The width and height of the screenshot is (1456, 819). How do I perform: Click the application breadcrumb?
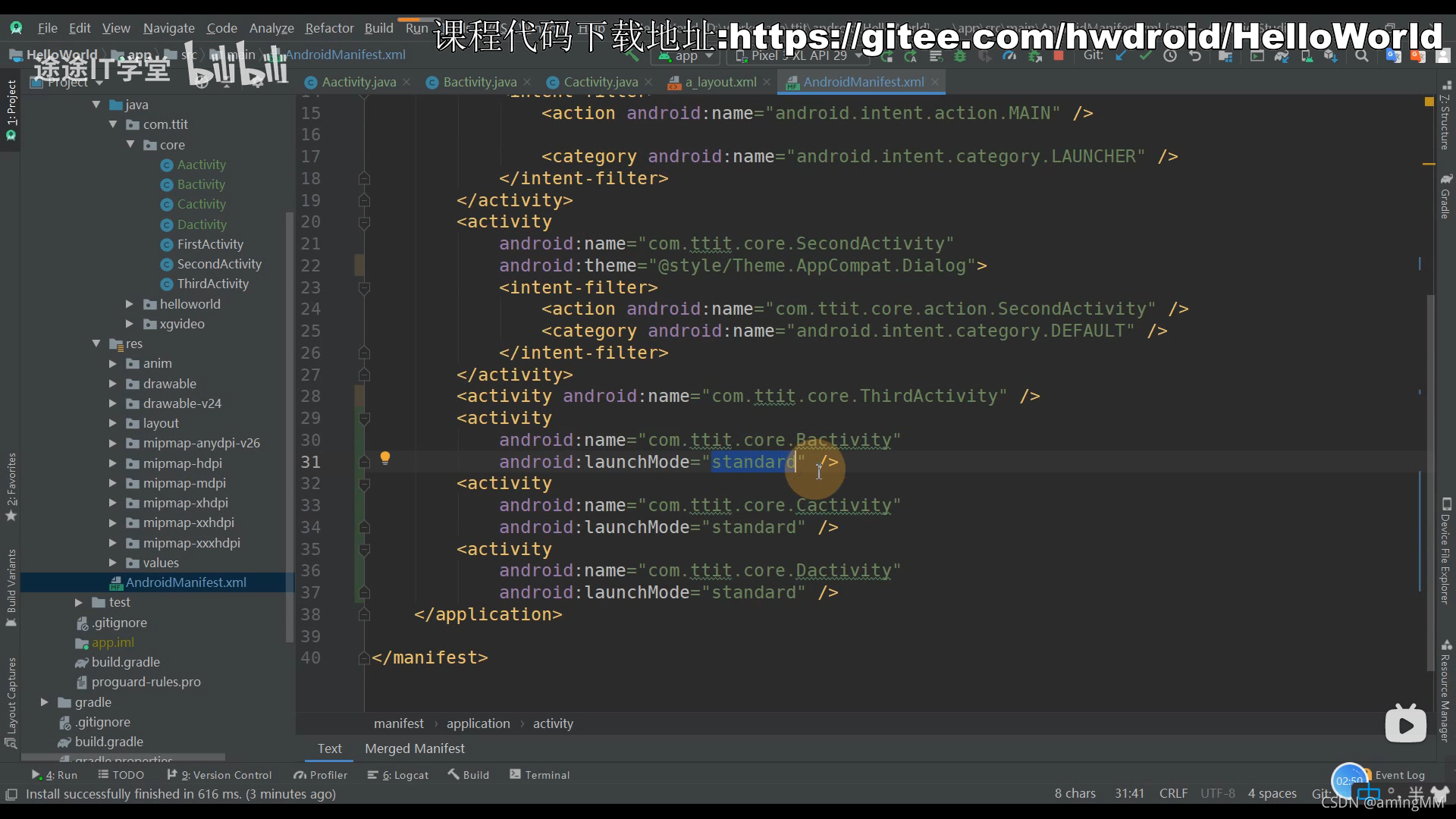coord(479,723)
